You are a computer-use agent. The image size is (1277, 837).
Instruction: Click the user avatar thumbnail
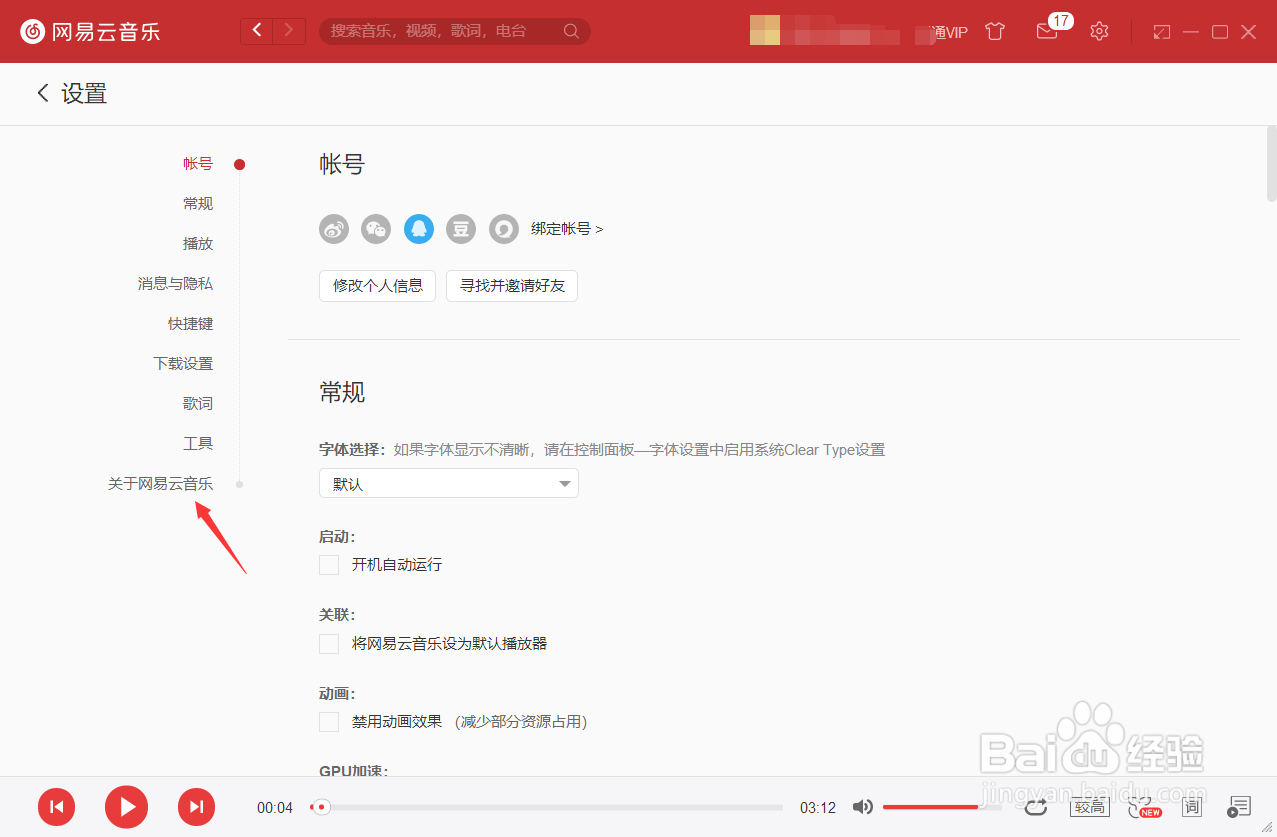pos(765,30)
